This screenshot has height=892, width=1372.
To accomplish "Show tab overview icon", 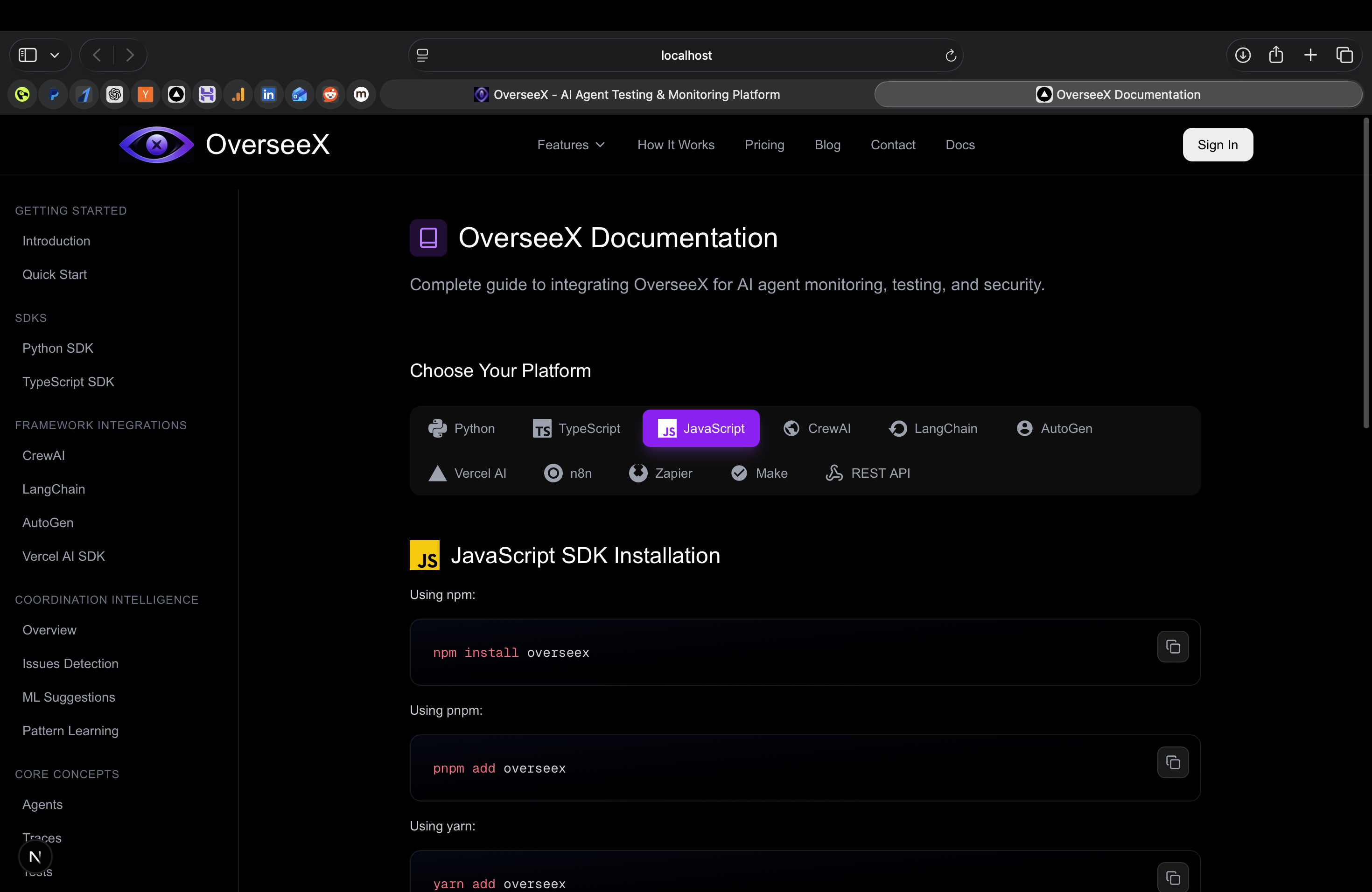I will (x=1344, y=56).
